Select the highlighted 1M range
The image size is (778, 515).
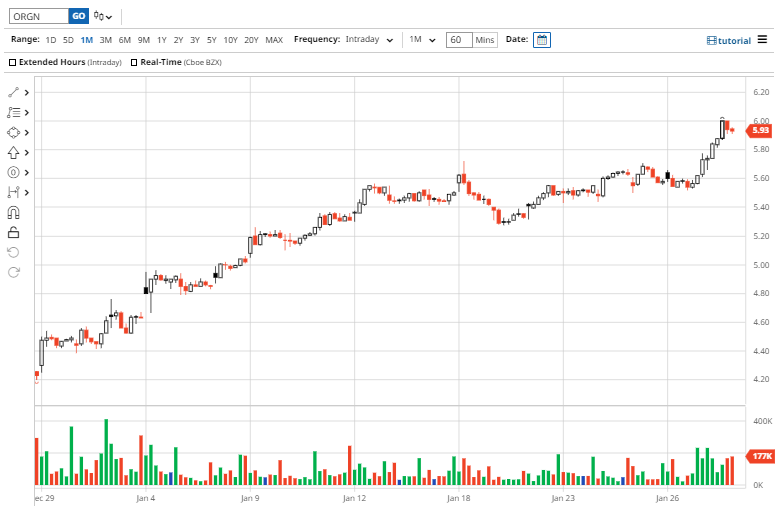tap(87, 40)
